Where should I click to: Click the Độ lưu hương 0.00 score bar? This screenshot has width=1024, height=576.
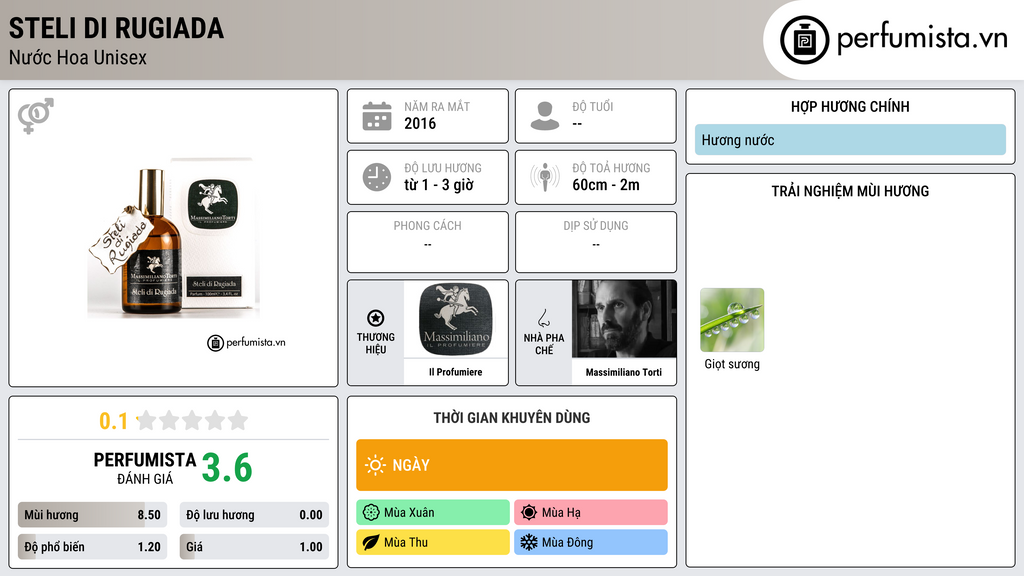pos(254,515)
